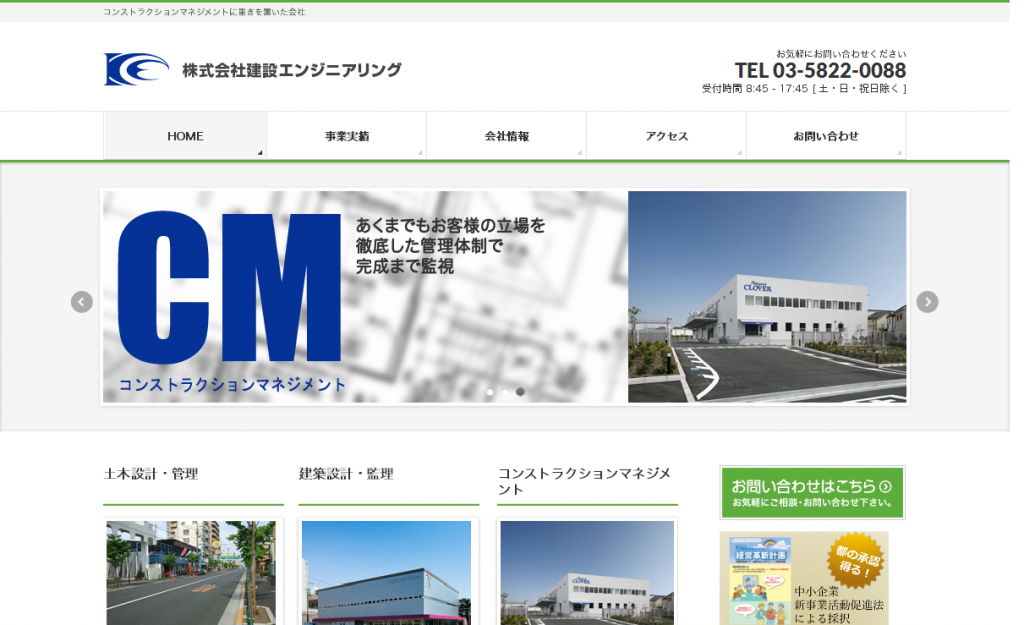This screenshot has width=1024, height=625.
Task: Open the コンストラクションマネジメント section heading
Action: tap(584, 481)
